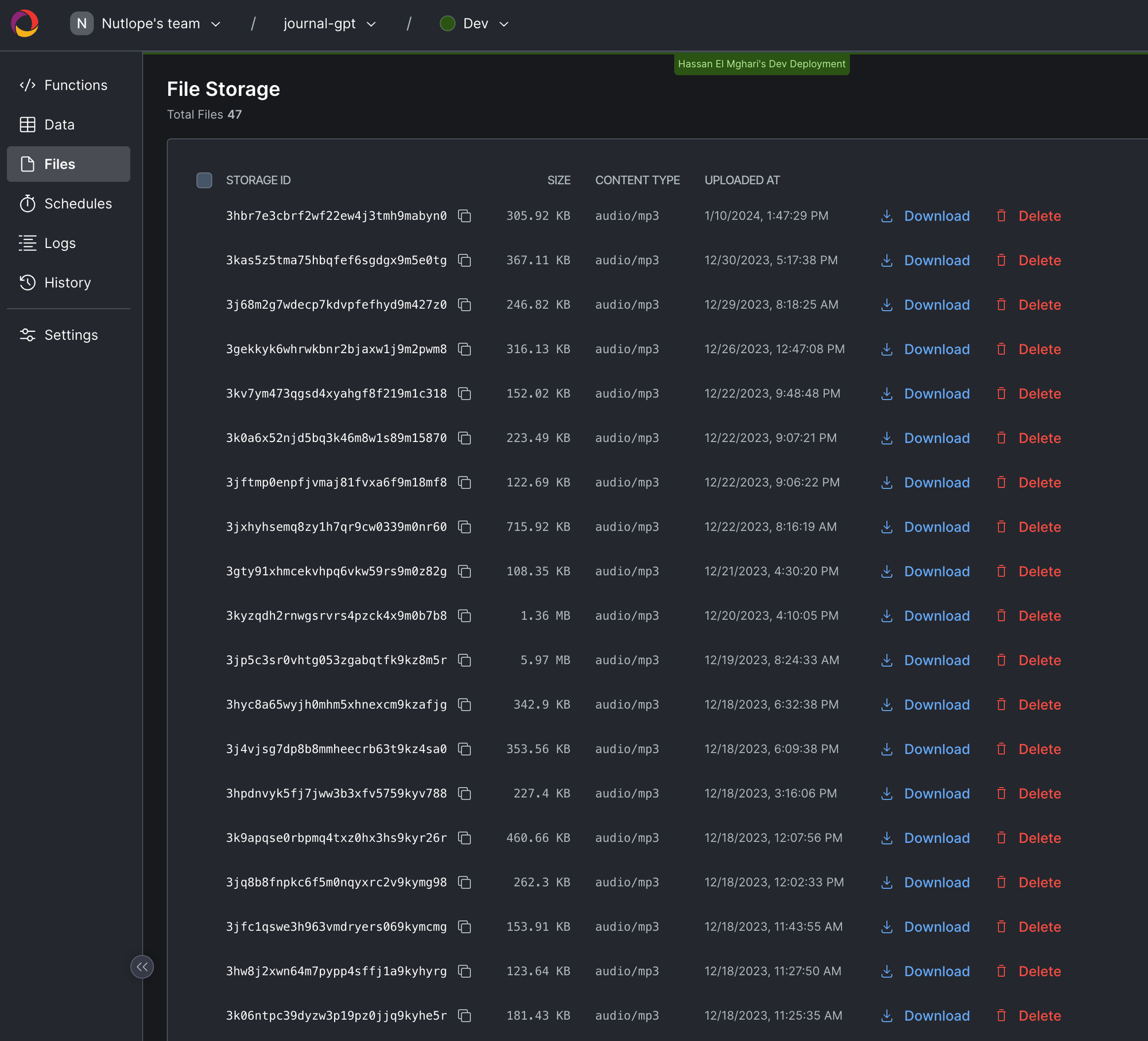Collapse the sidebar with double-chevron button

[x=142, y=967]
